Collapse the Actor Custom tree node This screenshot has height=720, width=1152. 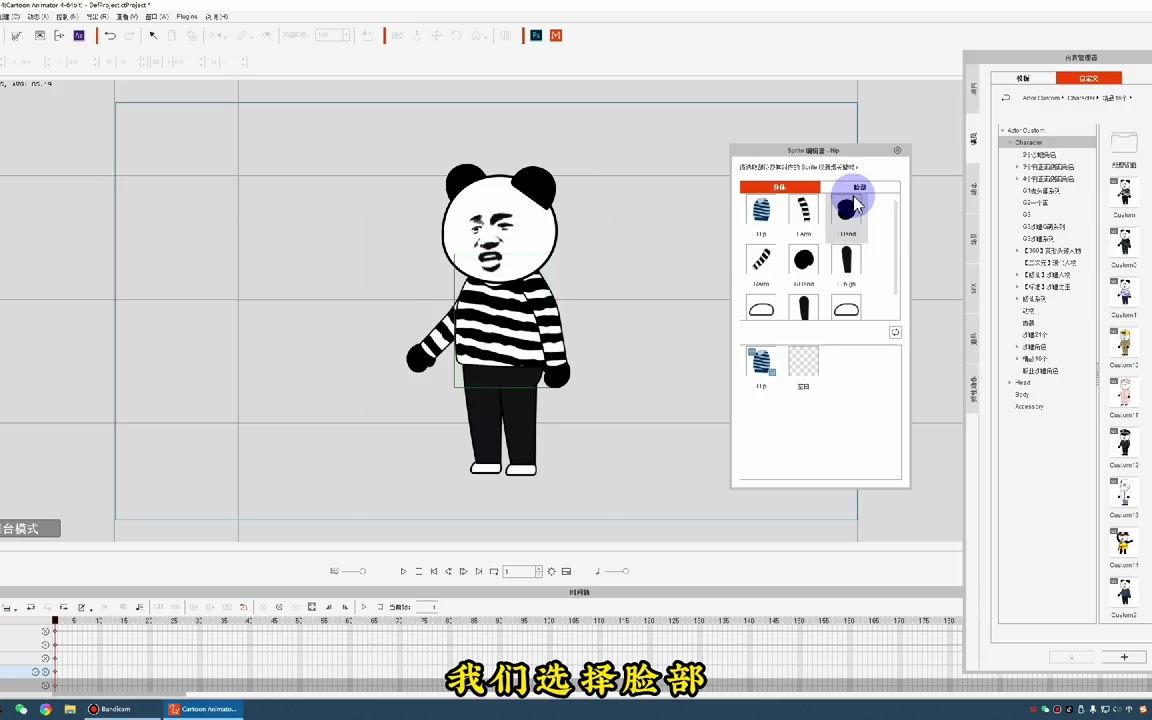pyautogui.click(x=1002, y=129)
